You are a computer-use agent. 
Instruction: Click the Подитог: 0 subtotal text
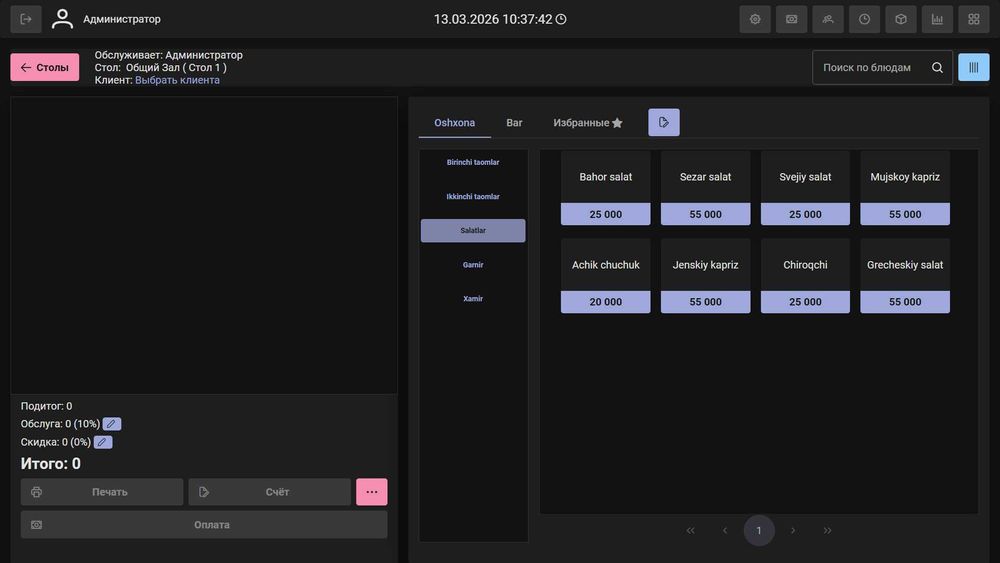(47, 406)
